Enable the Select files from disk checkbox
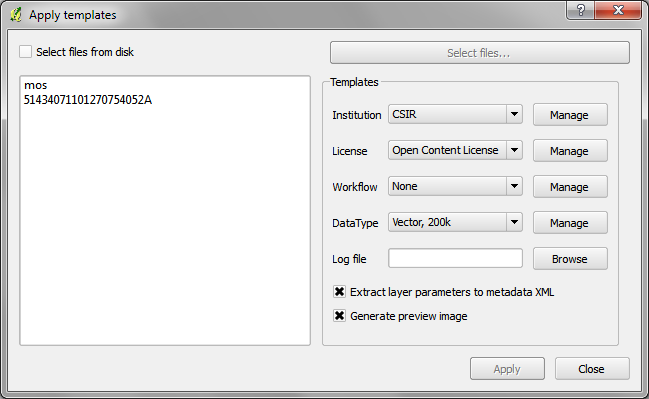This screenshot has width=649, height=399. point(26,52)
